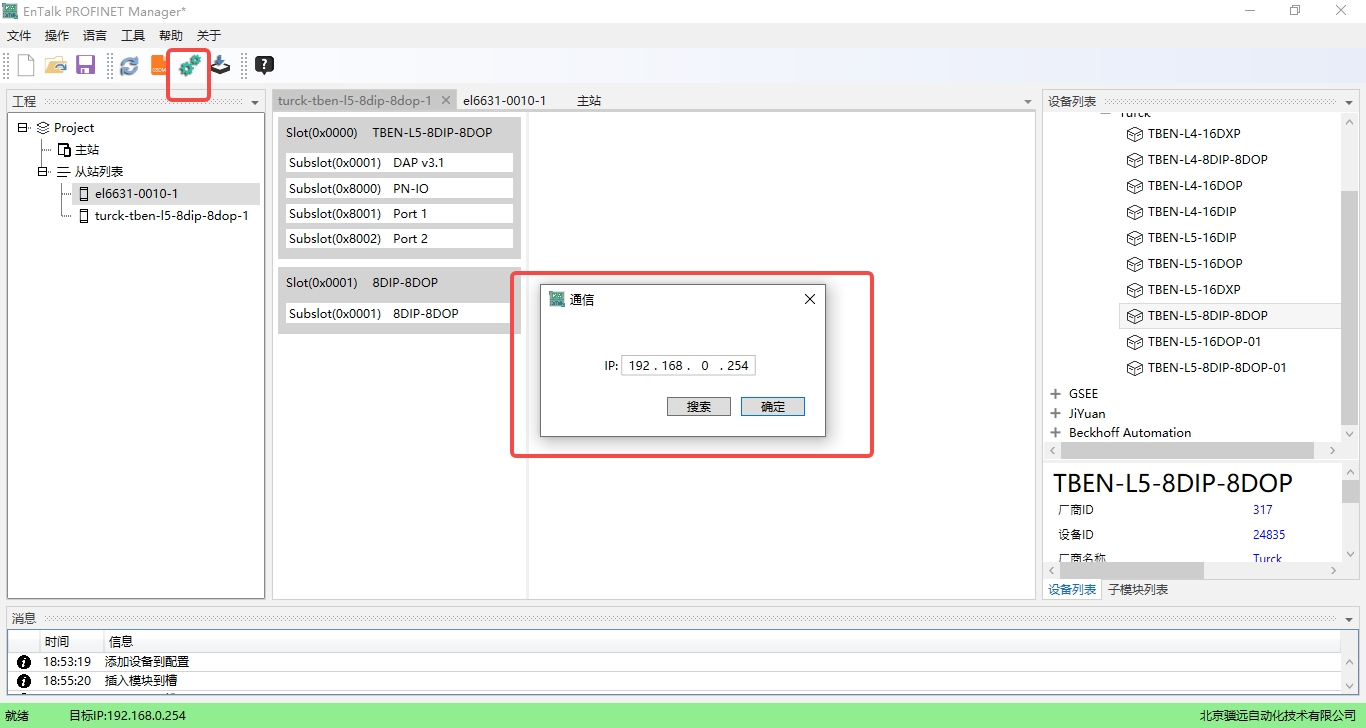
Task: Click the blue refresh arrows icon
Action: (129, 66)
